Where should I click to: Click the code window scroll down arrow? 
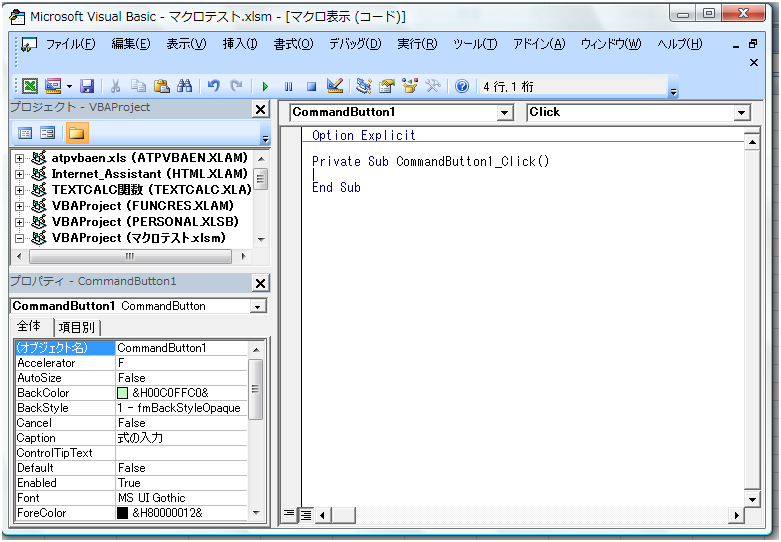(752, 498)
